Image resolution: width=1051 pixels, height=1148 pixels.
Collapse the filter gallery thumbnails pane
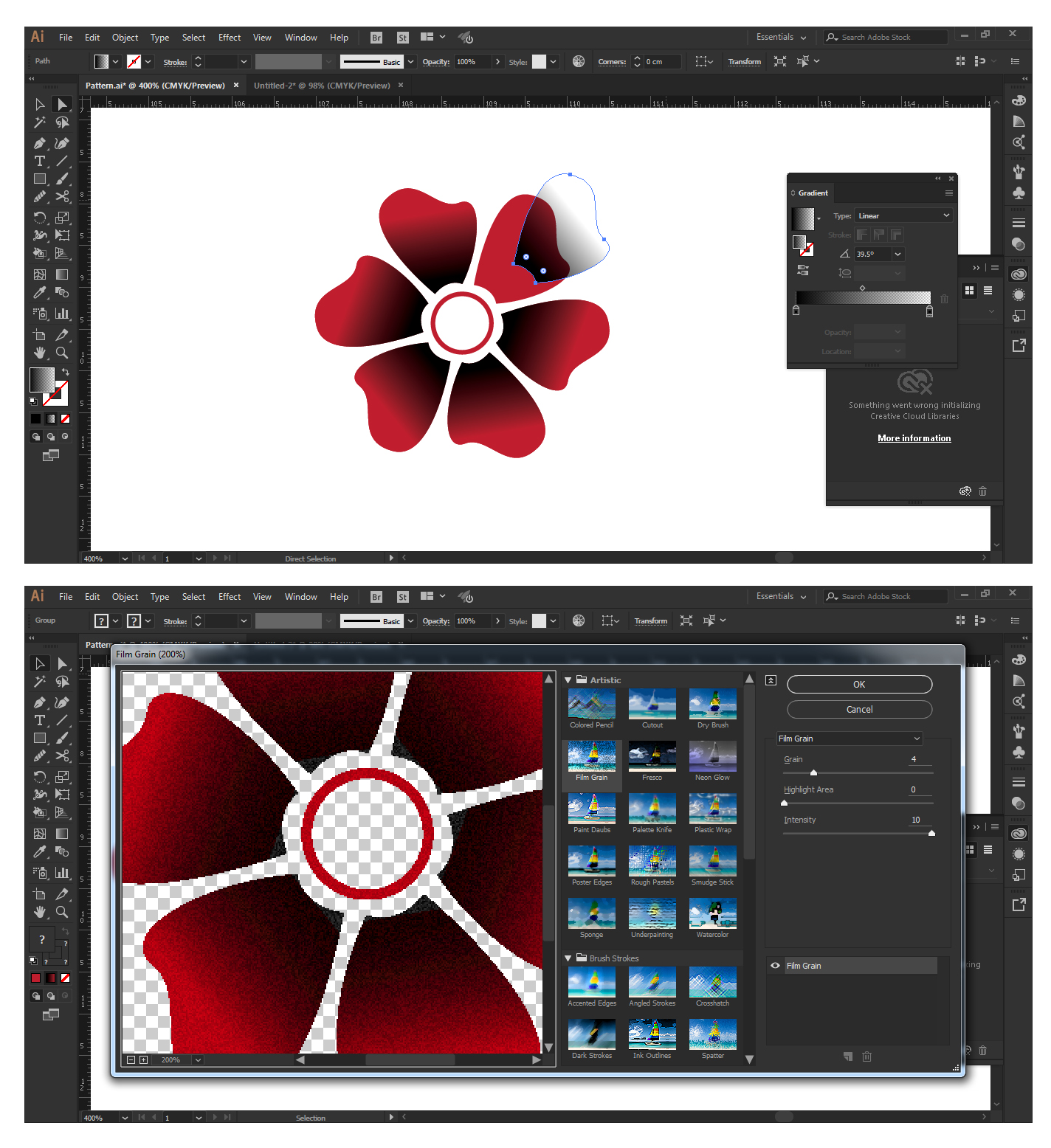click(x=771, y=680)
